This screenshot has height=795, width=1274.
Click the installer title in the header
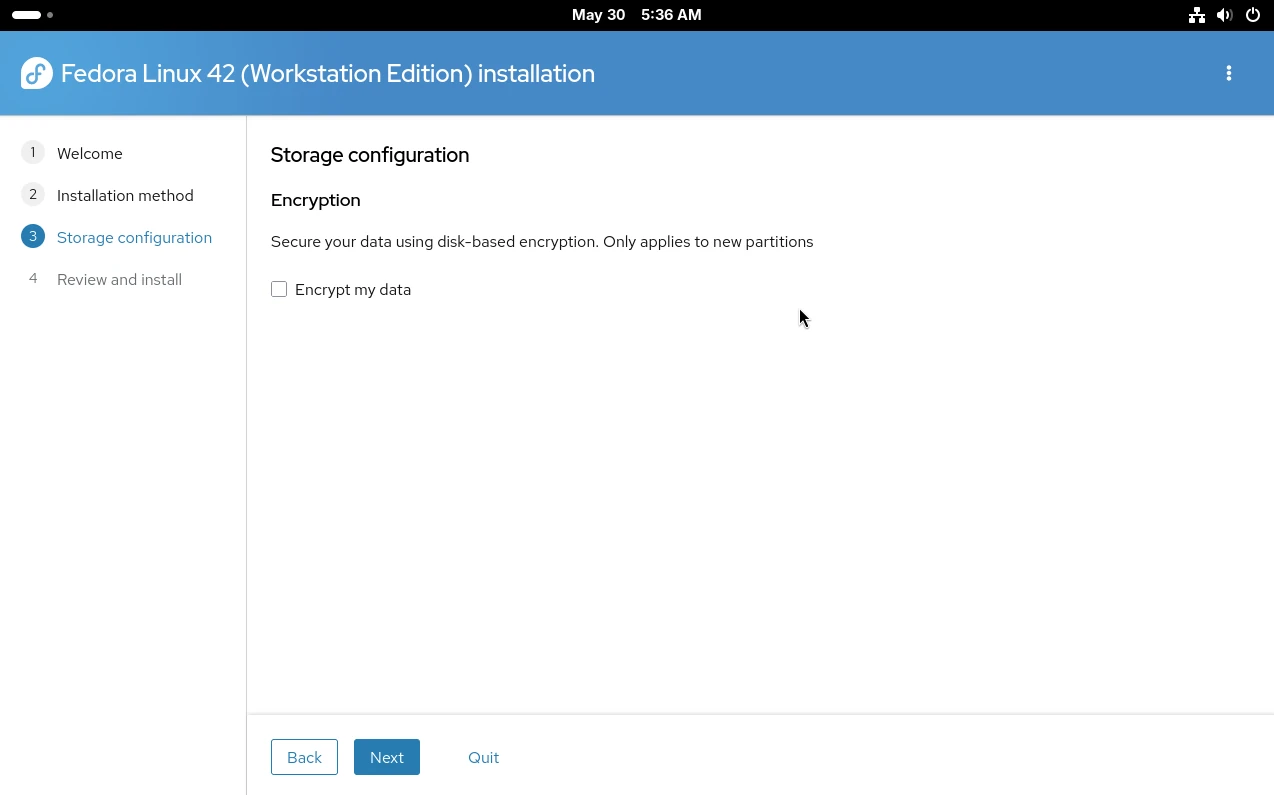click(x=328, y=73)
